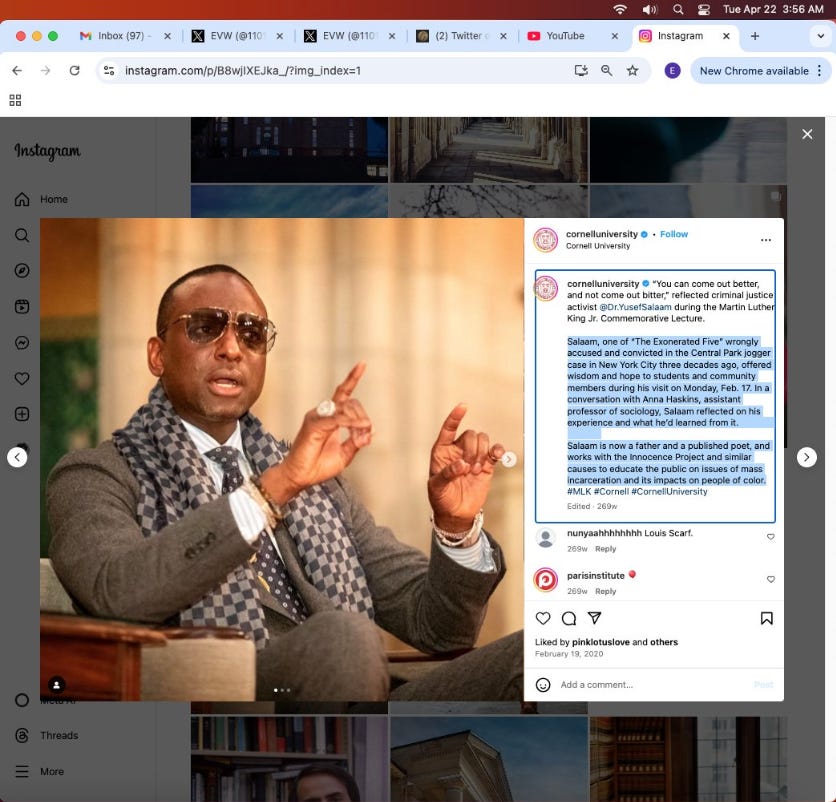Screen dimensions: 836x802
Task: Switch to the YouTube tab
Action: click(573, 36)
